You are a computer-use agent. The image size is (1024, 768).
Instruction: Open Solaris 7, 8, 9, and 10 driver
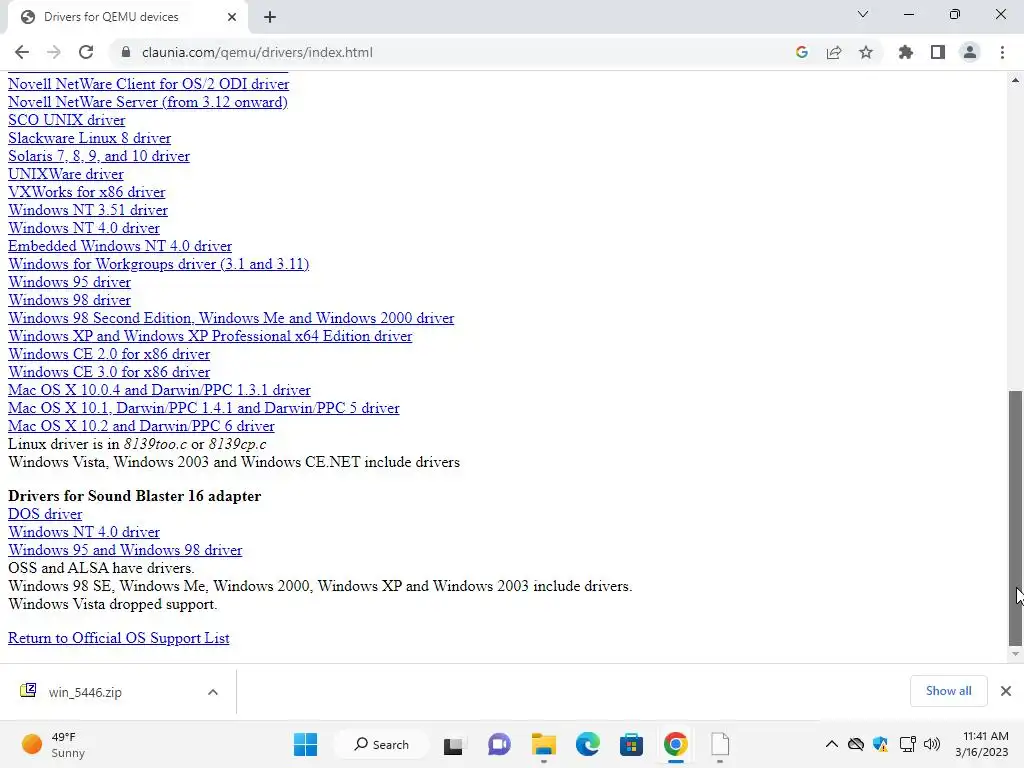coord(99,156)
